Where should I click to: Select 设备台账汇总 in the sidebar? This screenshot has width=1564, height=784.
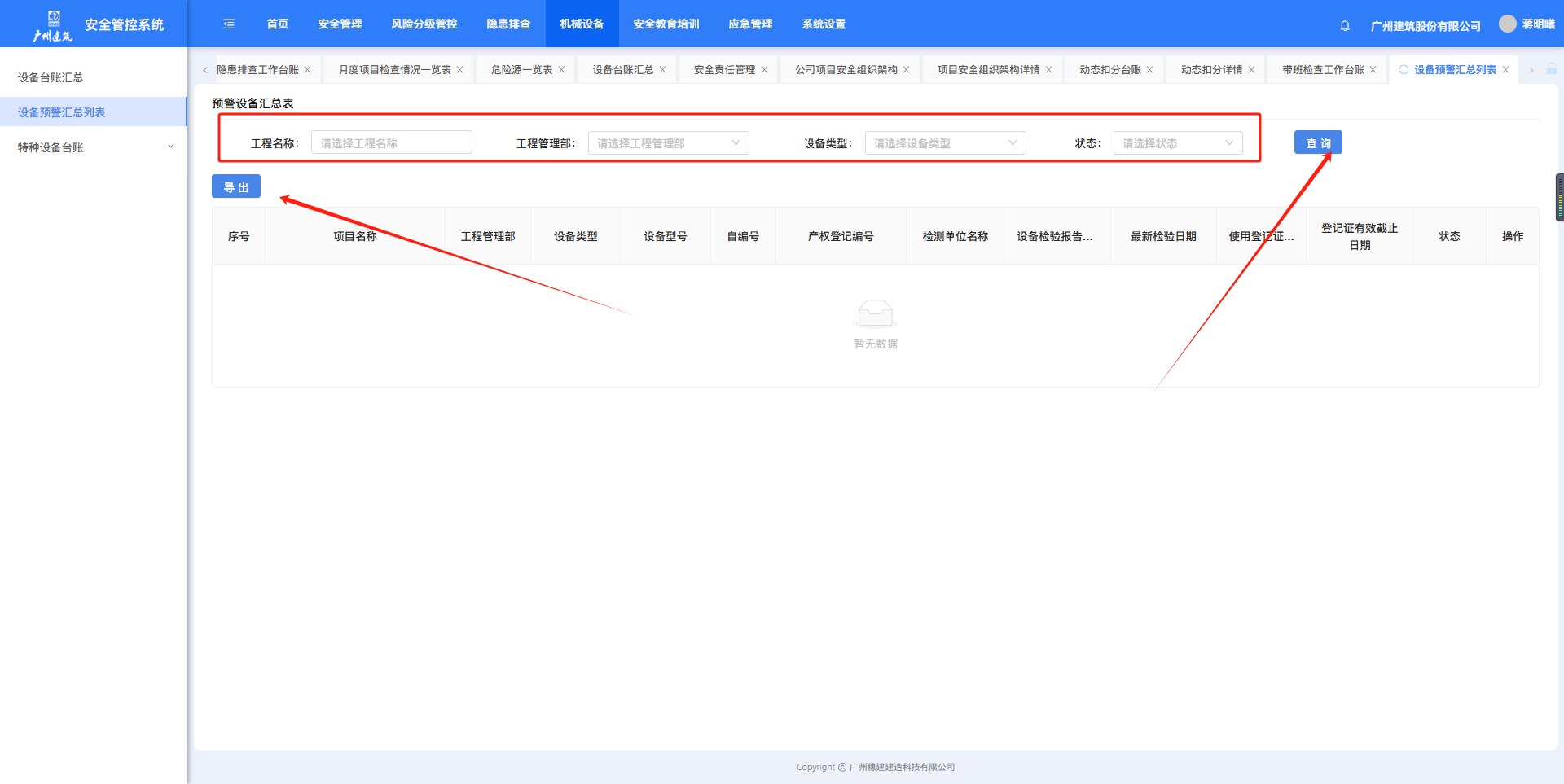coord(51,77)
